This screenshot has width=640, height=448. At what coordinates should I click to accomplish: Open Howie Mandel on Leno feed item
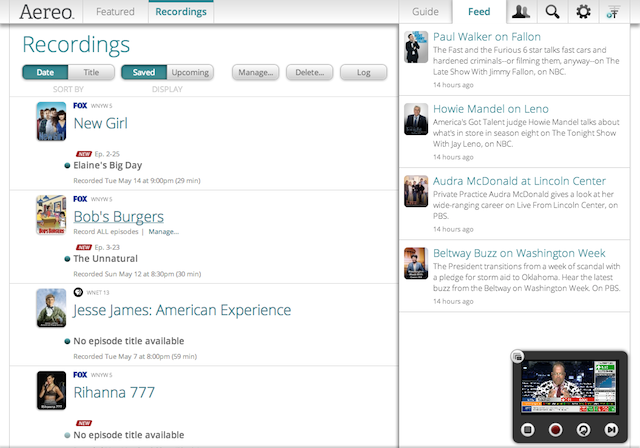tap(491, 109)
